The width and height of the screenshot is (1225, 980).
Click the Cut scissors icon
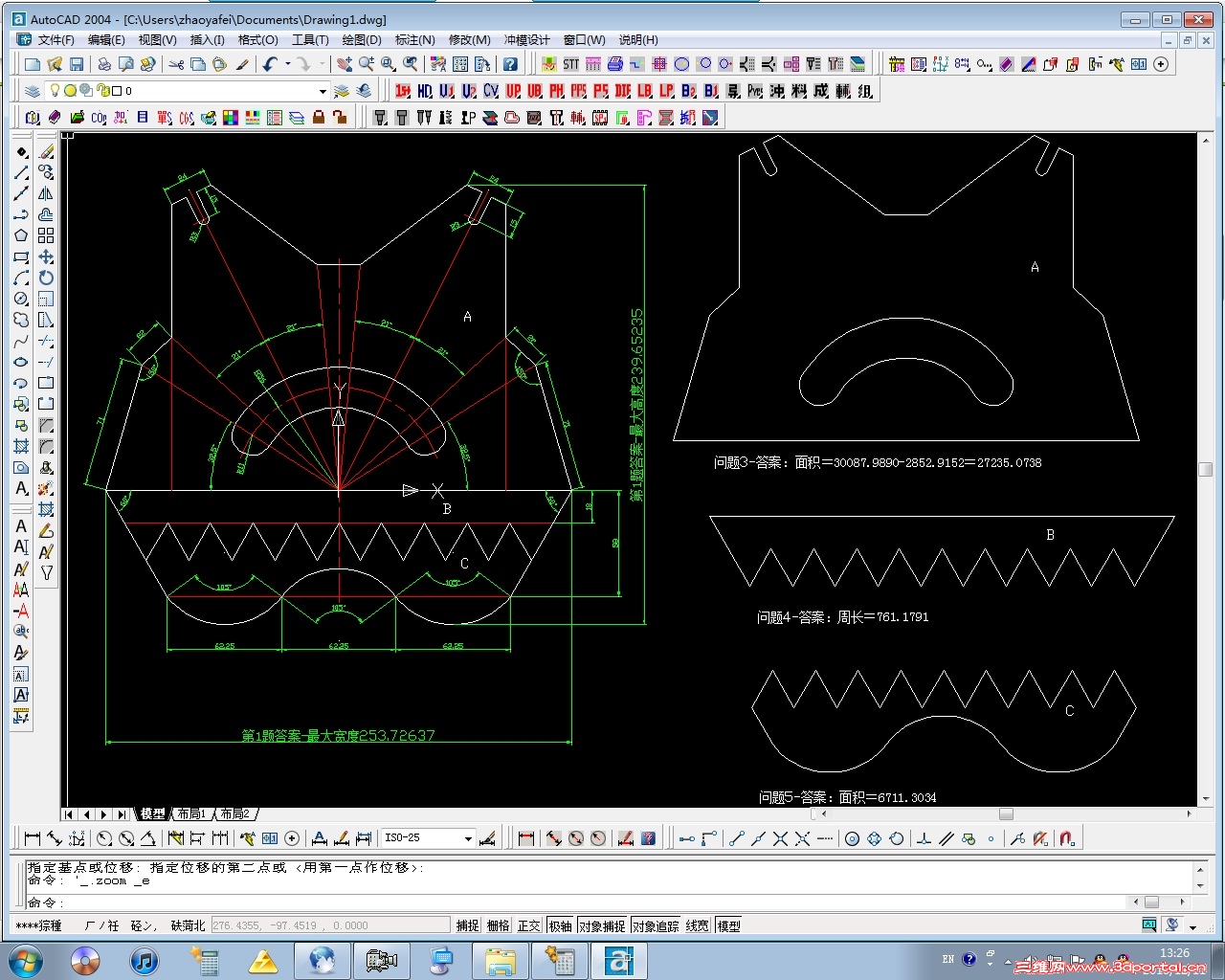[176, 64]
